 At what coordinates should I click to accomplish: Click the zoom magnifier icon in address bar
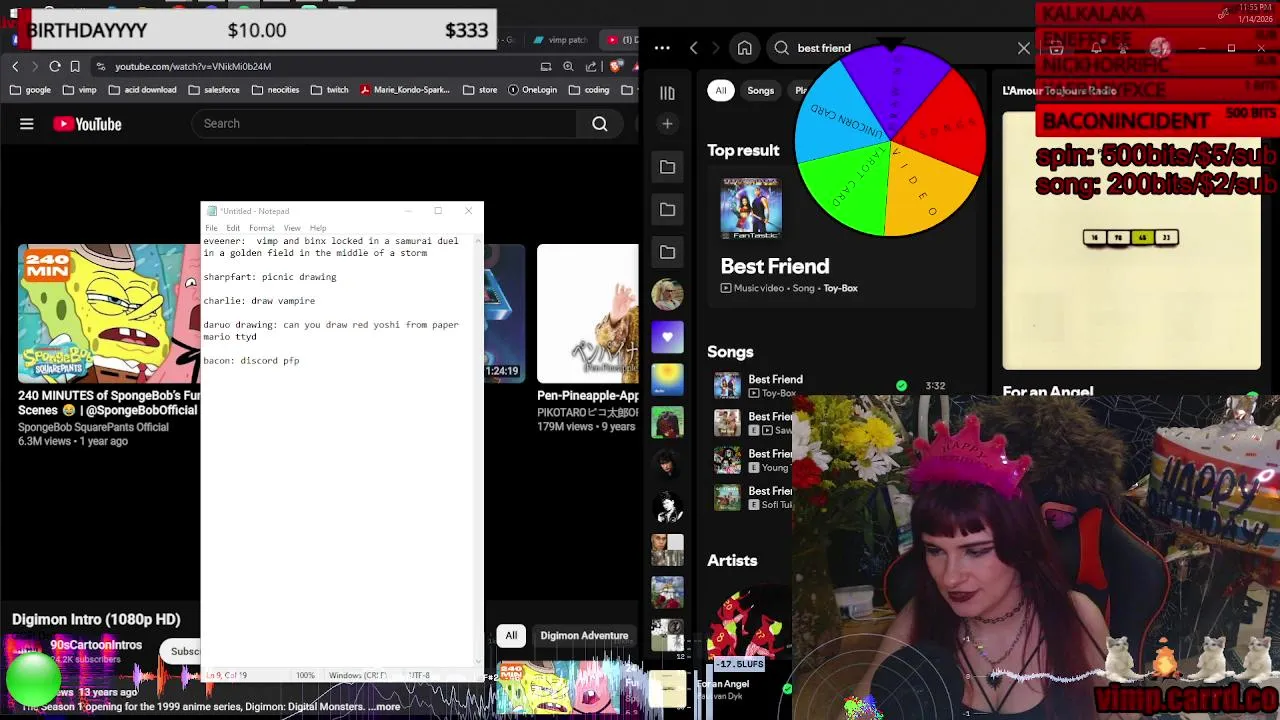tap(568, 66)
